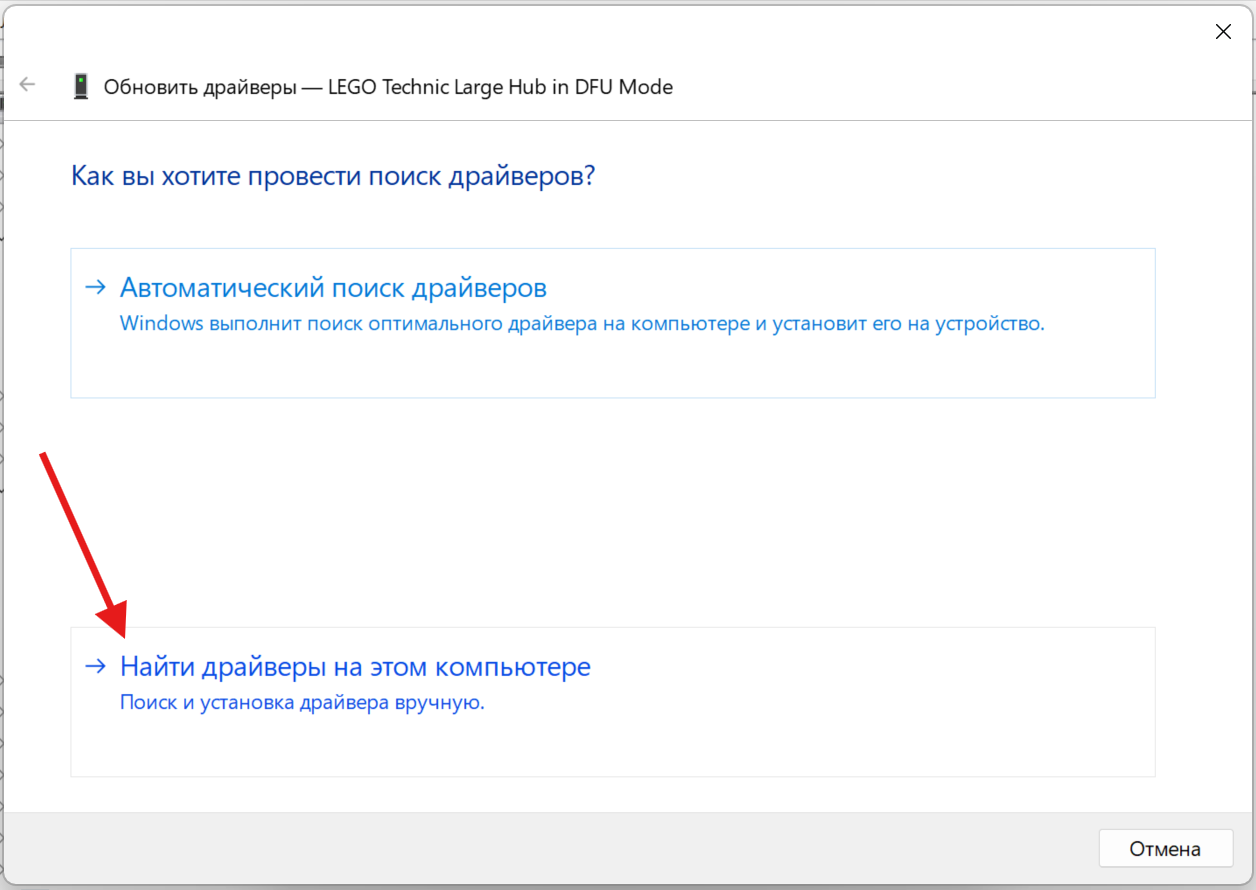Click 'Поиск и установка драйвера вручную' text
Viewport: 1256px width, 890px height.
[x=301, y=703]
